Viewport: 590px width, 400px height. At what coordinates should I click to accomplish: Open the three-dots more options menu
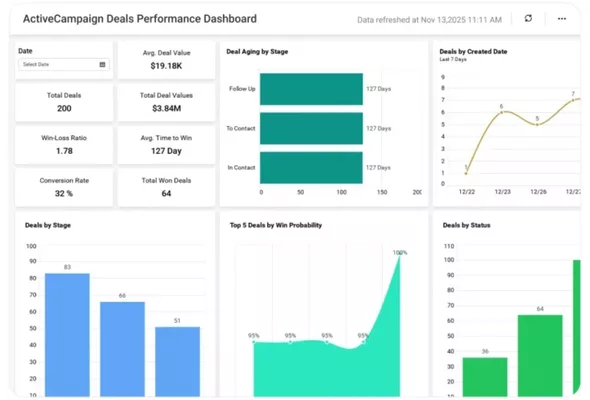pyautogui.click(x=562, y=18)
